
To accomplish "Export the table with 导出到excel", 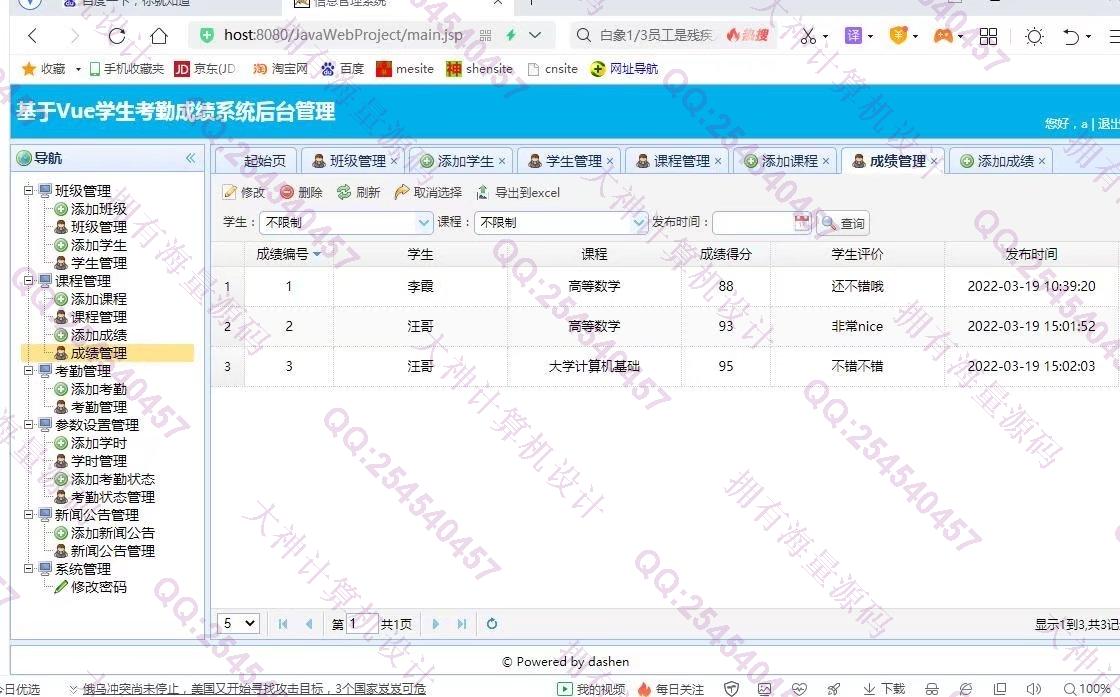I will click(518, 192).
